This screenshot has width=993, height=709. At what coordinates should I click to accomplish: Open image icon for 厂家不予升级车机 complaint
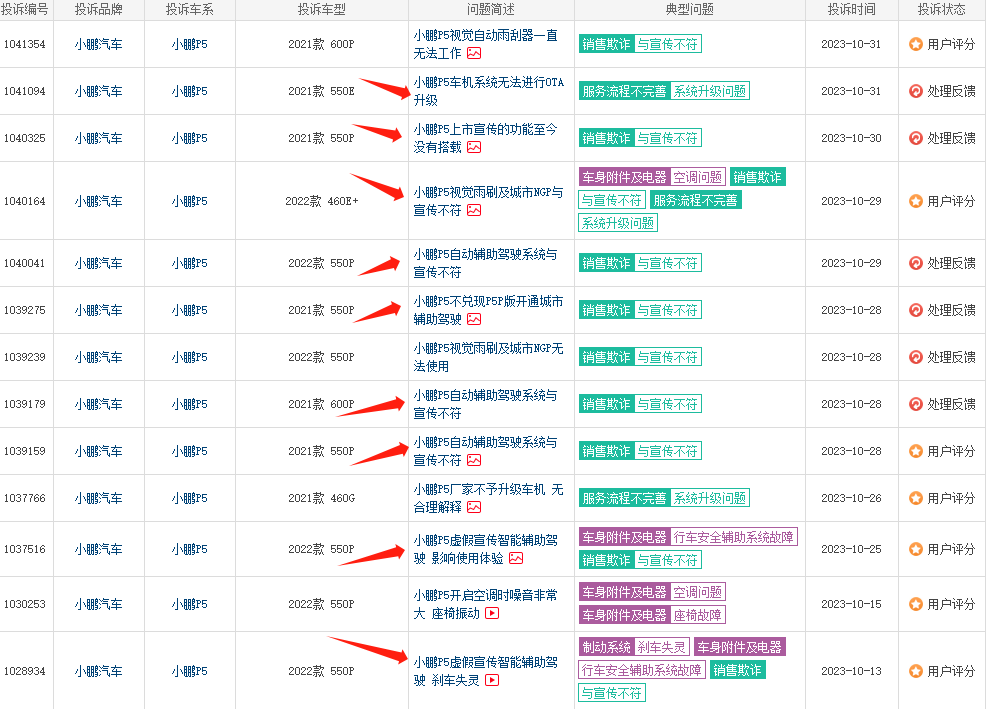click(474, 507)
